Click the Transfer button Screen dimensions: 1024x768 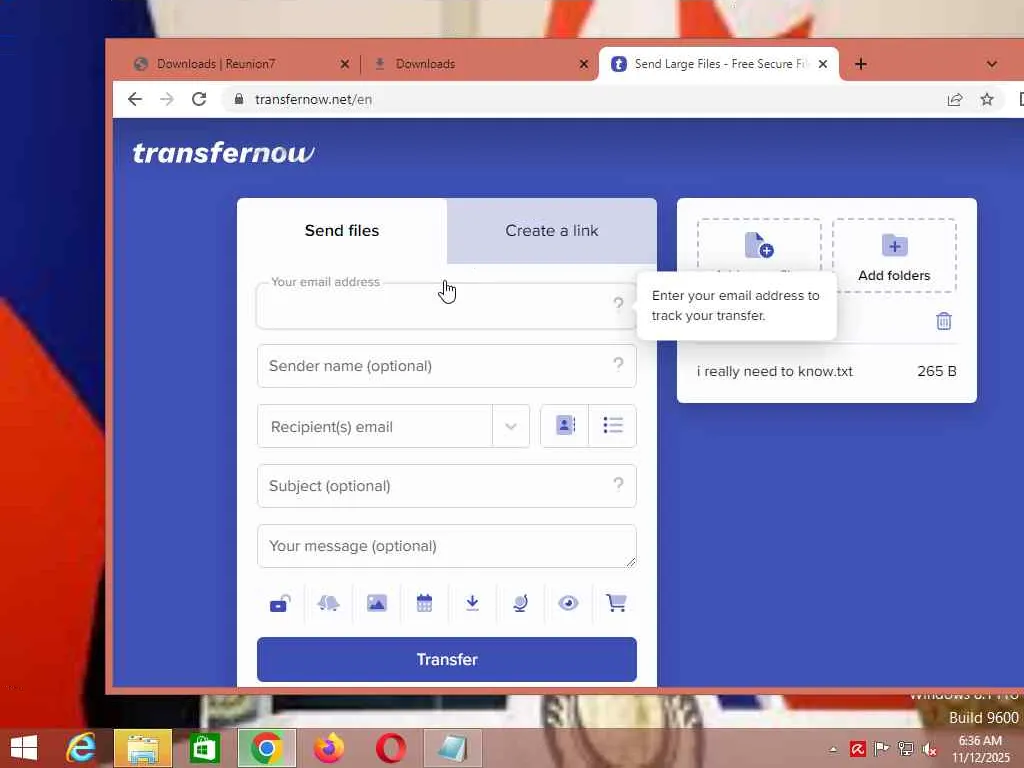[x=447, y=660]
